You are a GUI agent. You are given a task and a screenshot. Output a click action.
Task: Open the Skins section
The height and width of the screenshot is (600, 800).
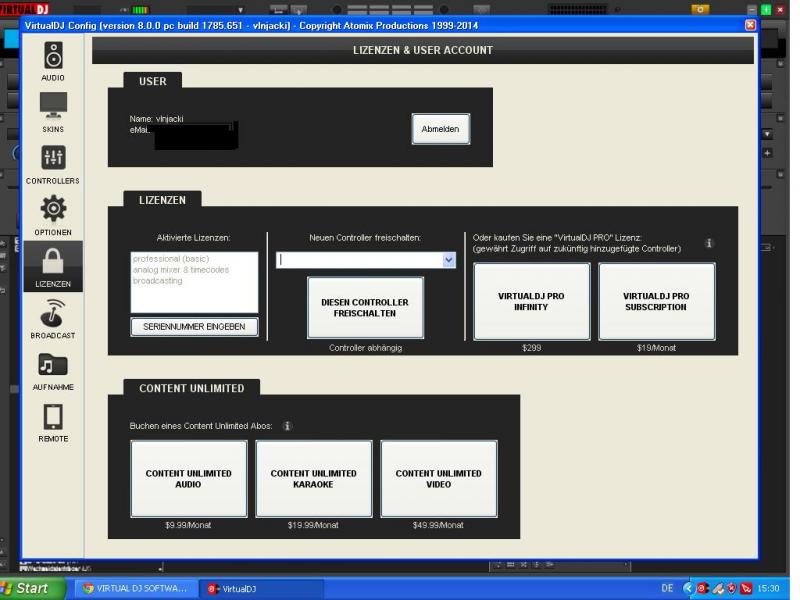53,113
